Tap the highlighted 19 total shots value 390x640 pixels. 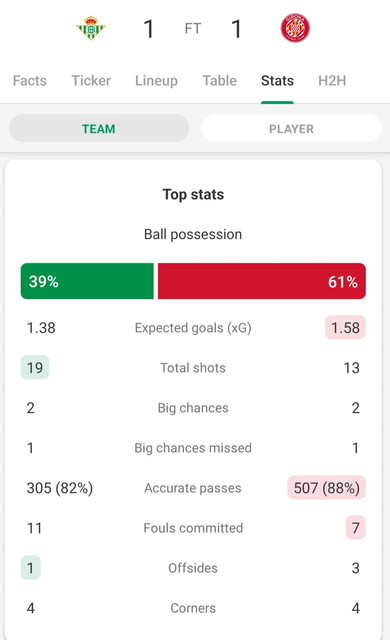[x=35, y=367]
